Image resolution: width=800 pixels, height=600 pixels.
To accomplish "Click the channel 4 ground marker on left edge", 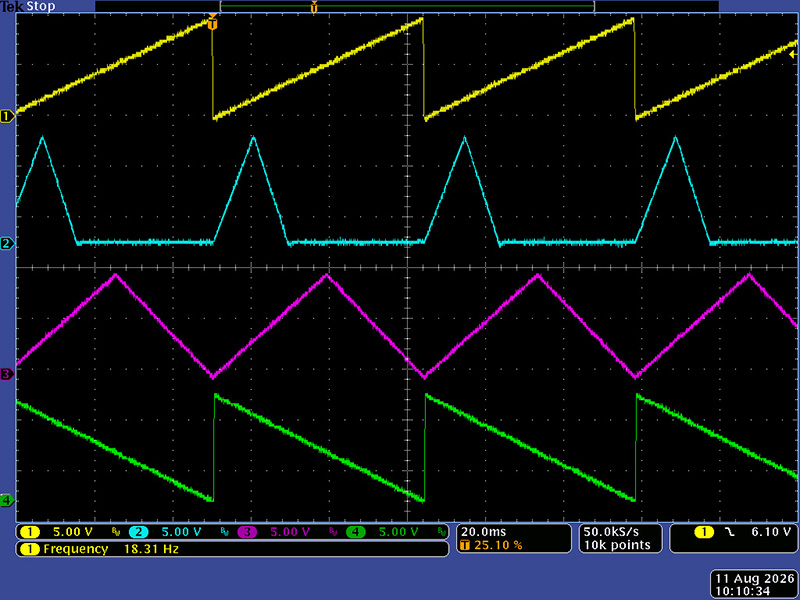I will tap(7, 500).
